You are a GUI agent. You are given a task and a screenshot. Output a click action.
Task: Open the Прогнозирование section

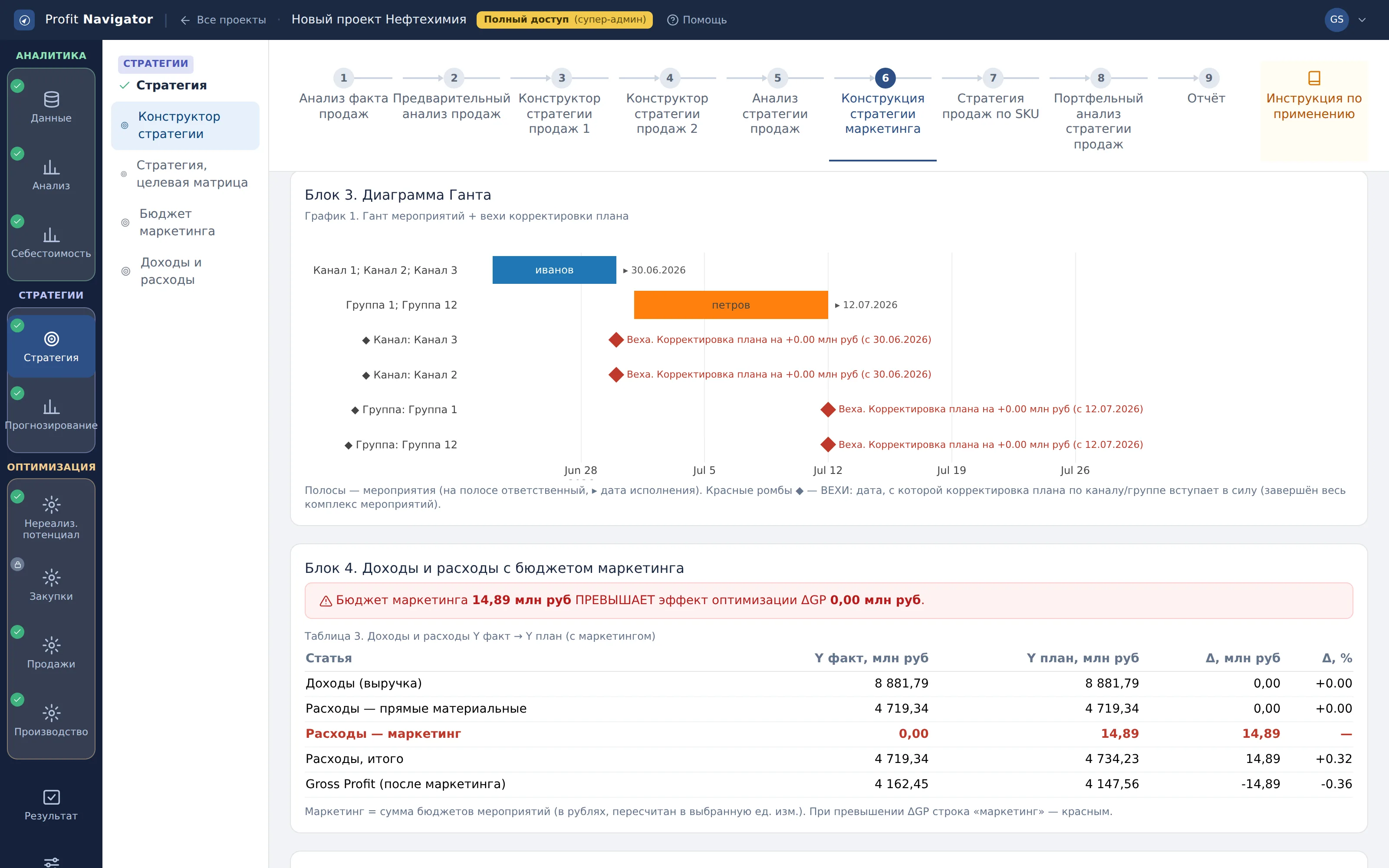[51, 414]
